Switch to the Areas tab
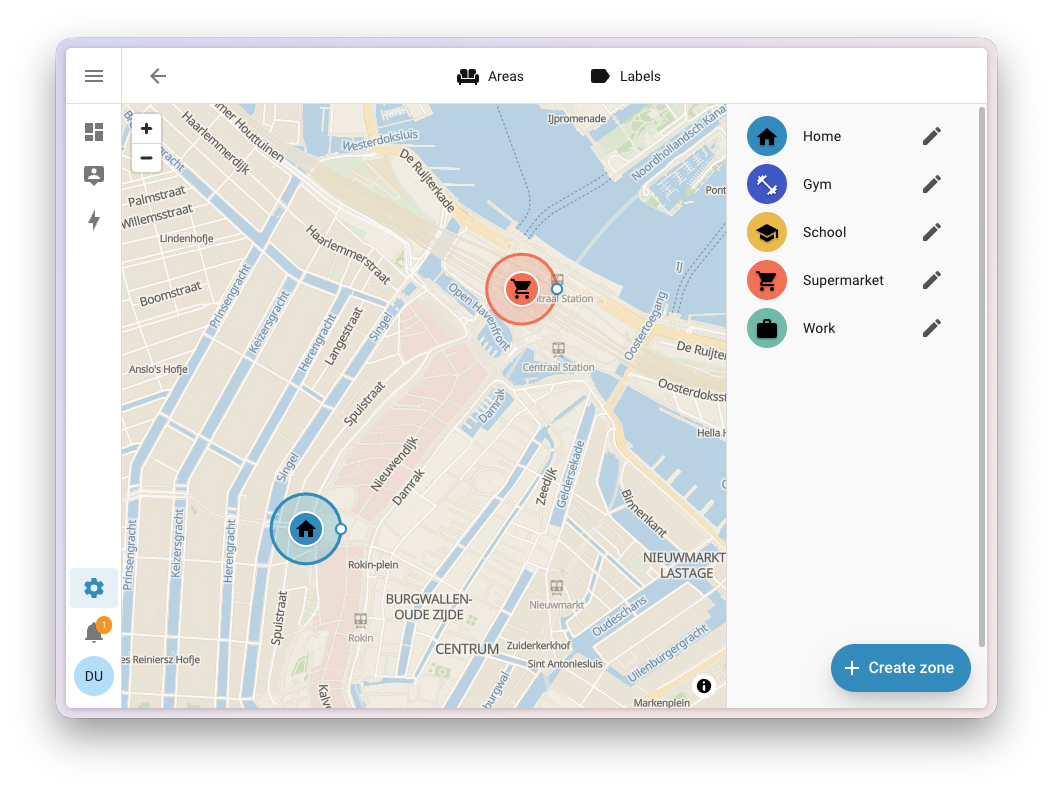The image size is (1053, 792). 490,76
